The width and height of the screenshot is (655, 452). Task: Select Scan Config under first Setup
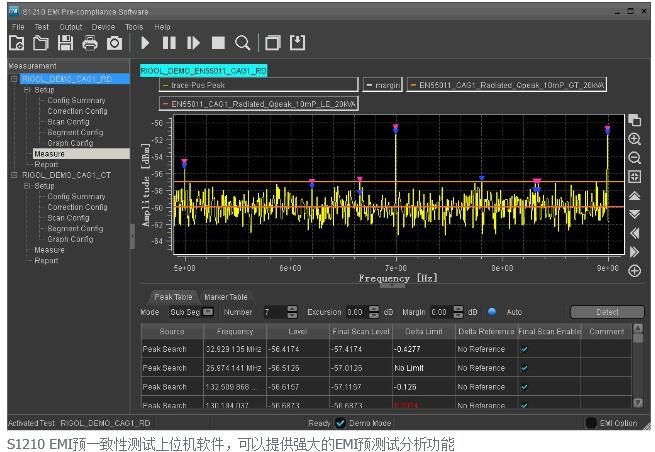(x=68, y=122)
